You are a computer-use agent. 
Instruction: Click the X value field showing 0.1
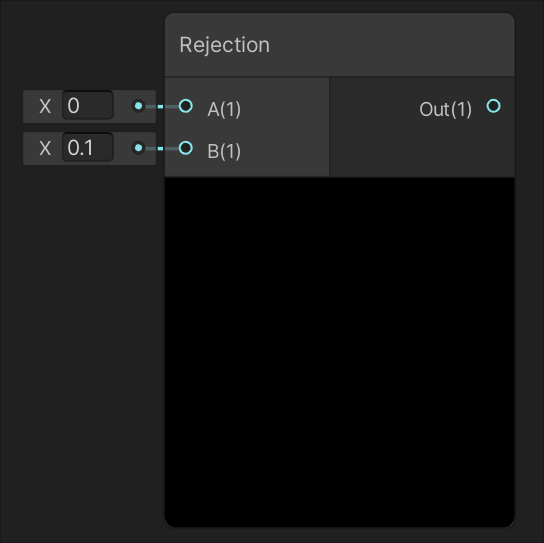click(x=88, y=147)
